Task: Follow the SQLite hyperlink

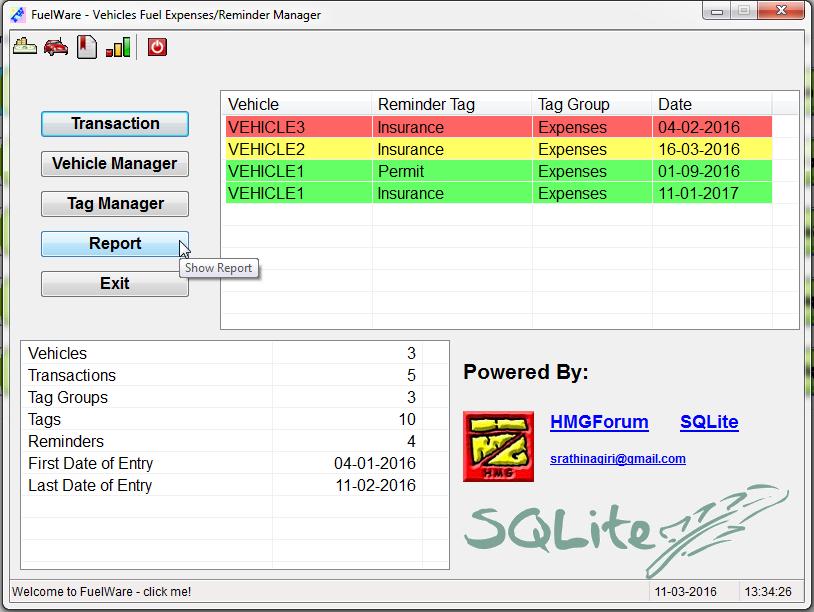Action: pos(709,422)
